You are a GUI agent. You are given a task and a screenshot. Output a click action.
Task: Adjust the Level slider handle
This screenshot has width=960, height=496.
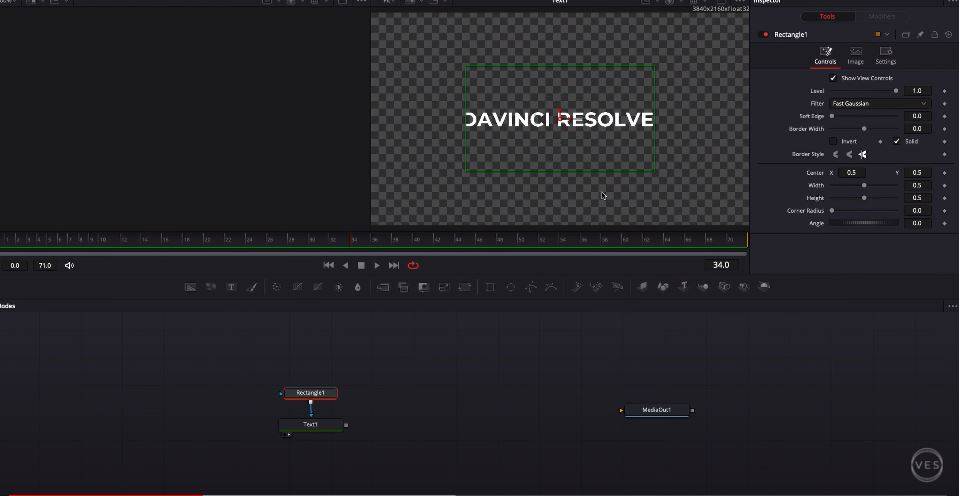click(x=896, y=91)
